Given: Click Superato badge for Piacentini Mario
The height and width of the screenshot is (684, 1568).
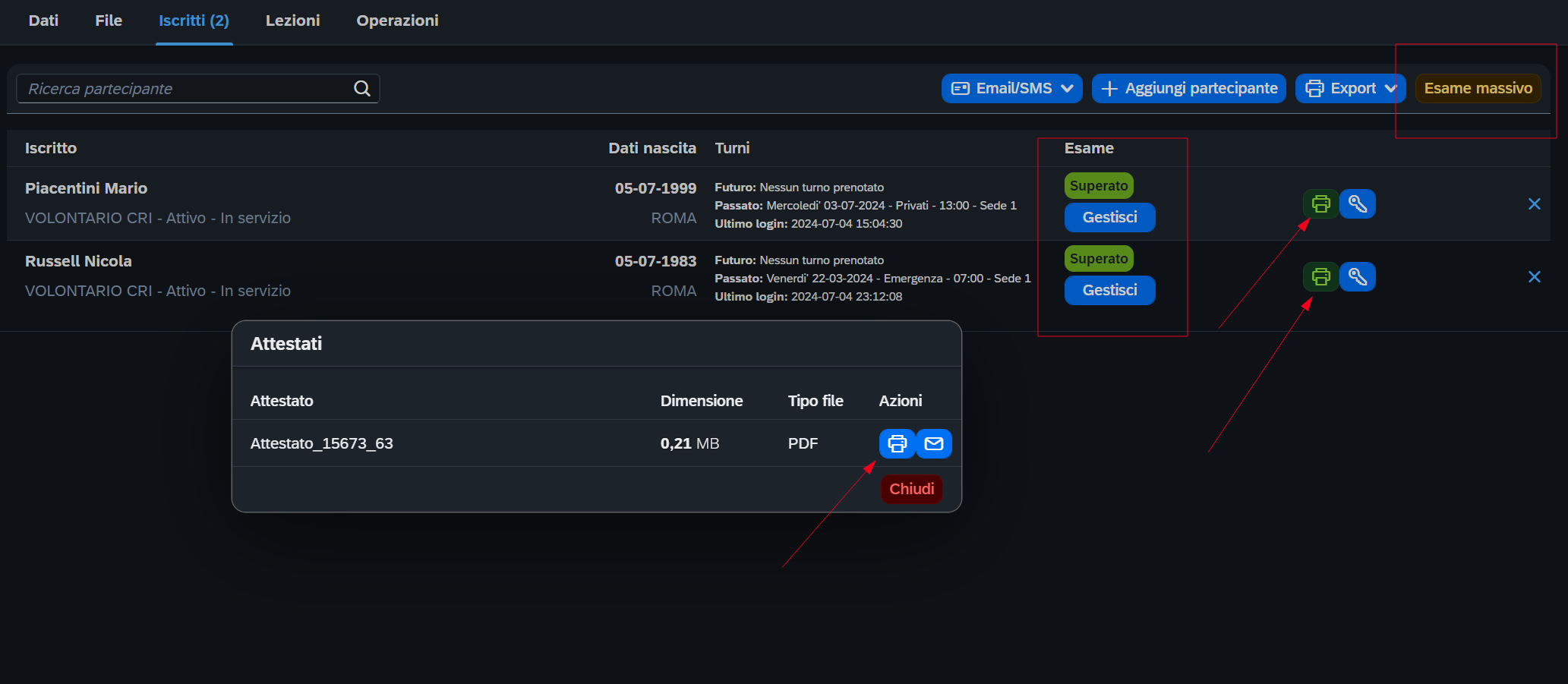Looking at the screenshot, I should 1099,186.
